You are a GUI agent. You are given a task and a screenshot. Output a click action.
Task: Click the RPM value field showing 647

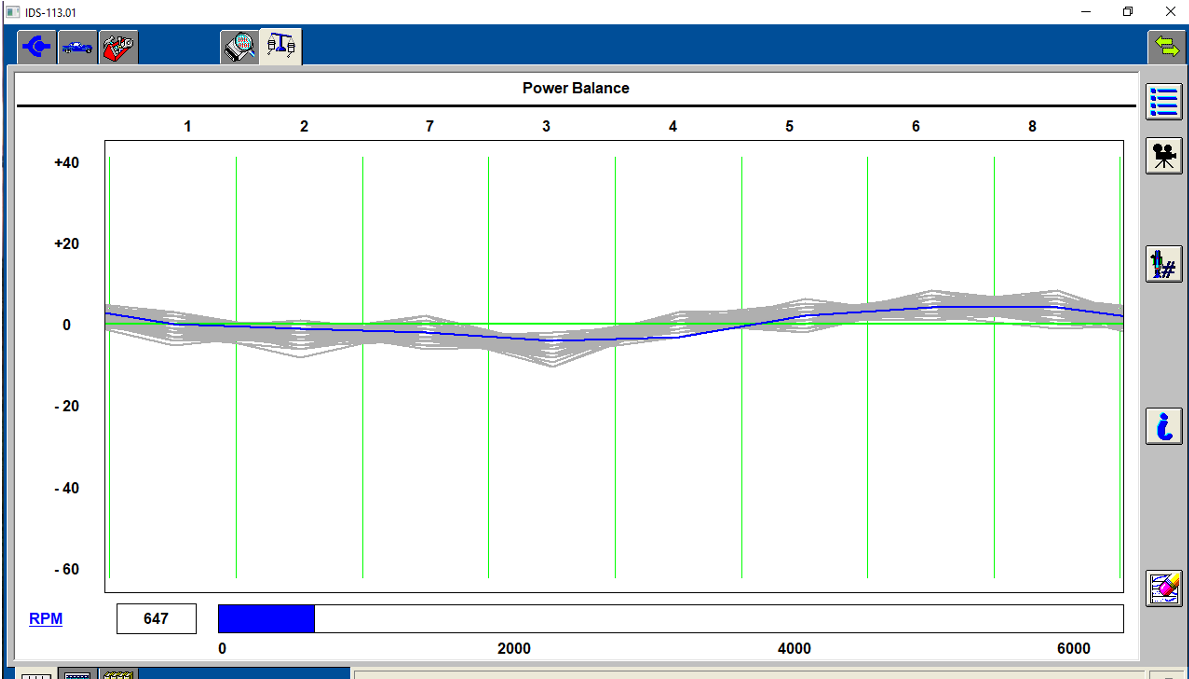click(156, 619)
